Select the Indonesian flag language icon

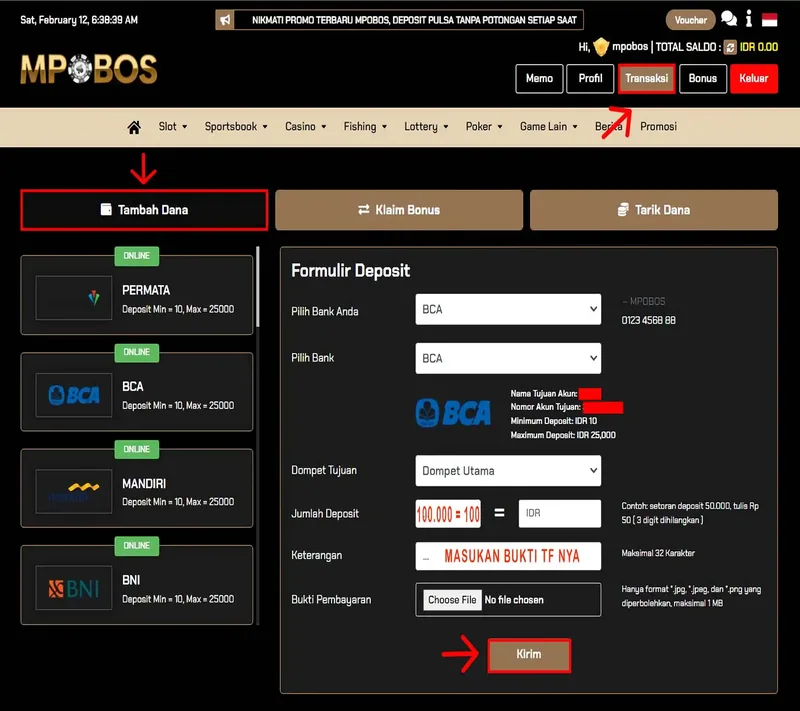coord(769,20)
